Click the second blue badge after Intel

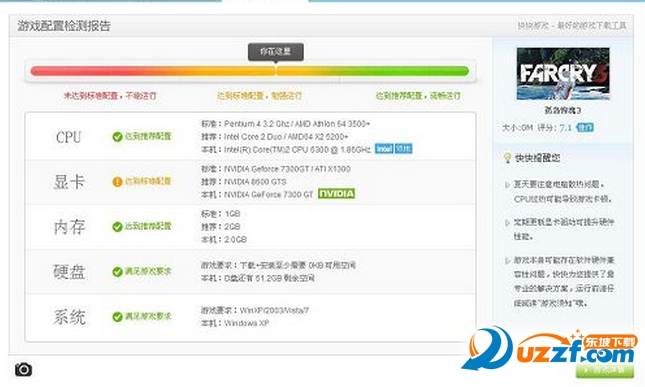404,149
